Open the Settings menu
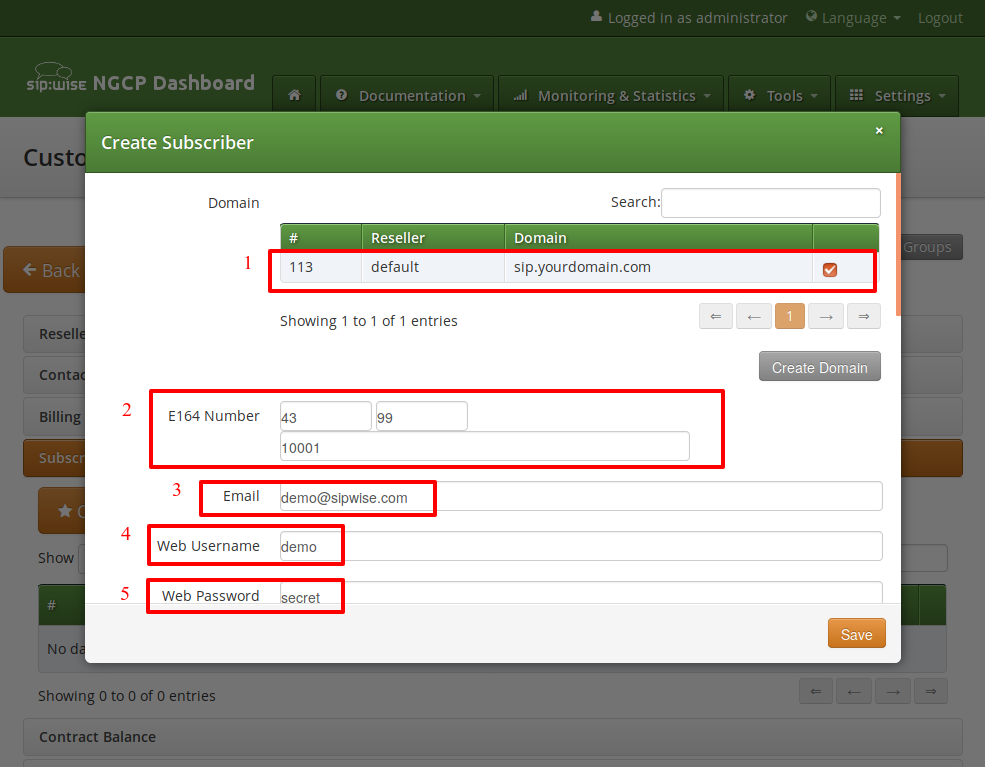Screen dimensions: 985x767 tap(896, 96)
